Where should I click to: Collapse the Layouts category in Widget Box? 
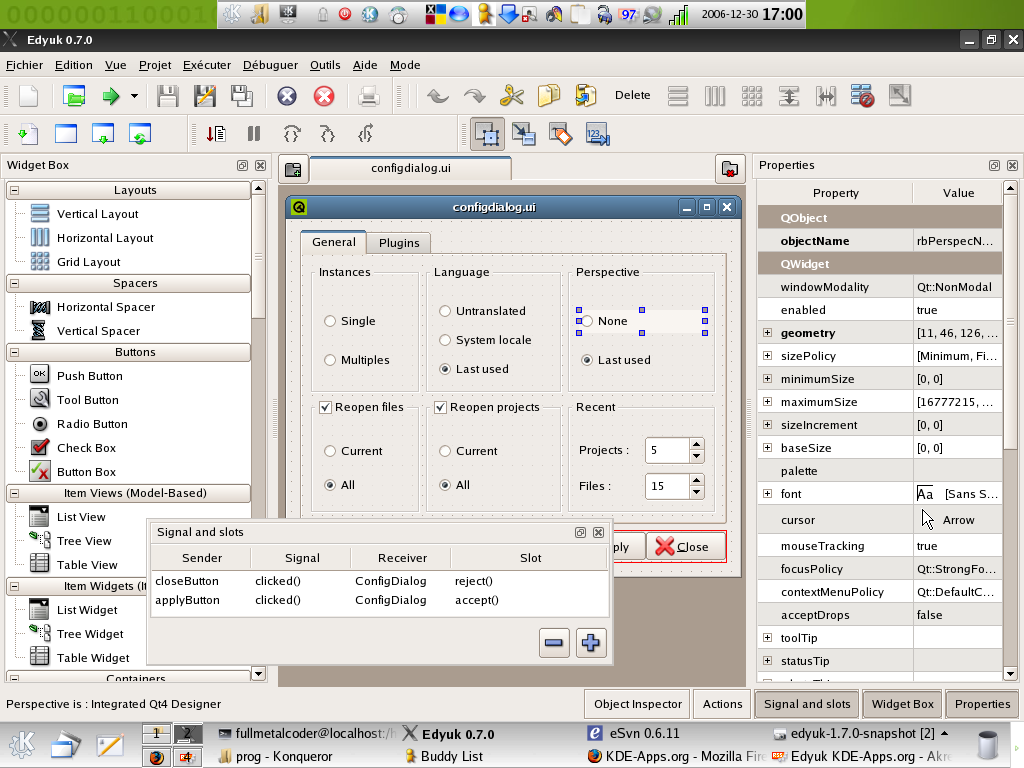pyautogui.click(x=14, y=190)
